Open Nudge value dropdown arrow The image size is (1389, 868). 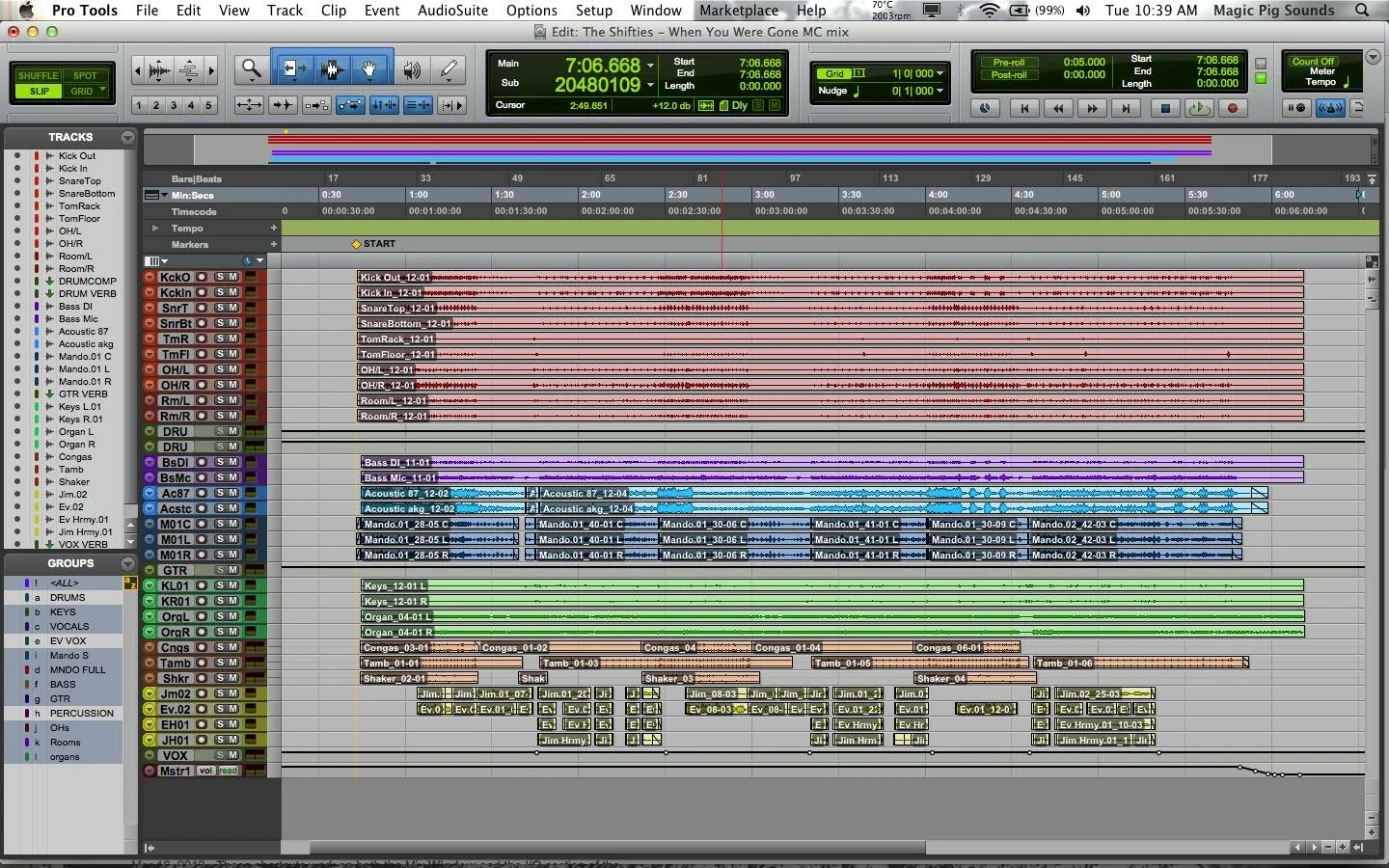940,91
